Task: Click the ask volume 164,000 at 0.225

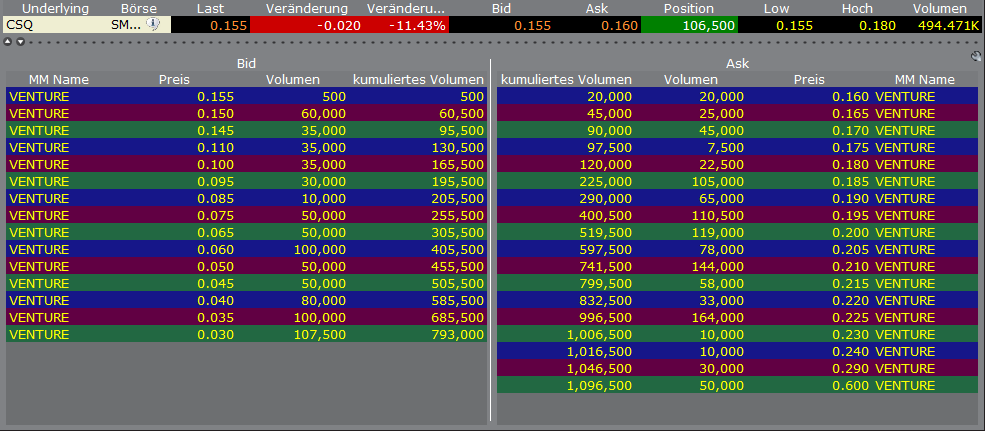Action: [720, 317]
